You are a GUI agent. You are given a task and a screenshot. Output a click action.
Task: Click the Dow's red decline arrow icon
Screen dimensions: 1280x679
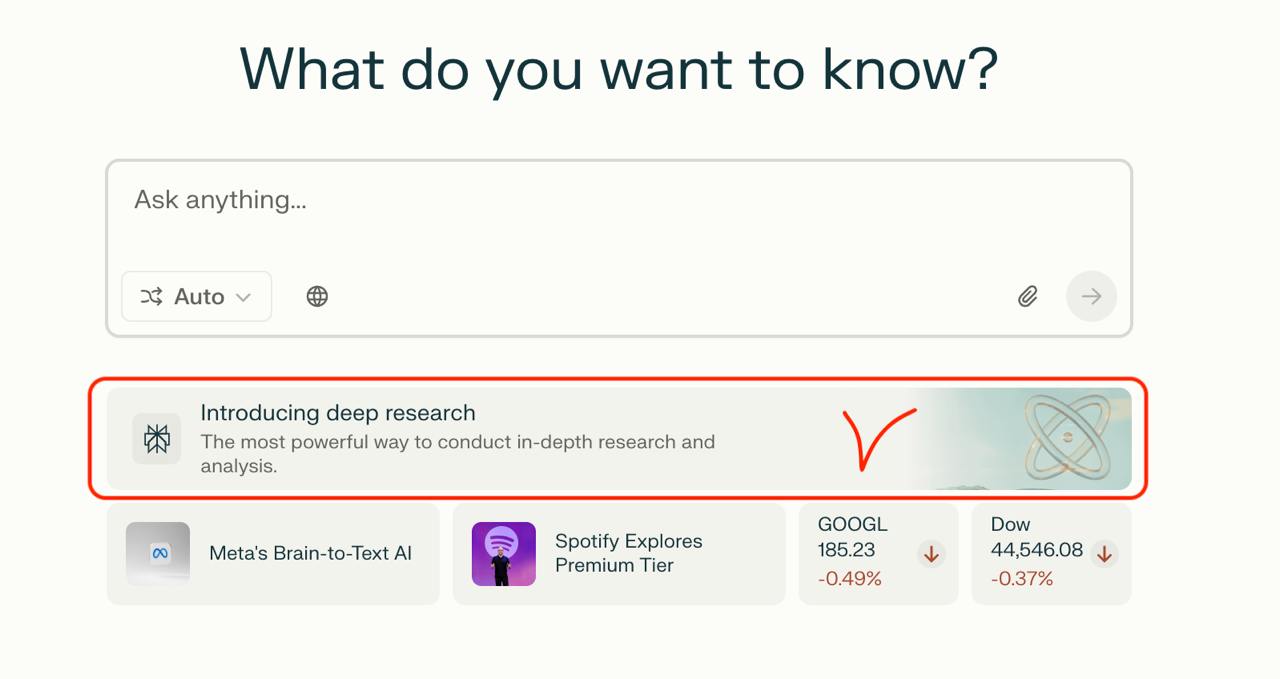click(x=1104, y=551)
